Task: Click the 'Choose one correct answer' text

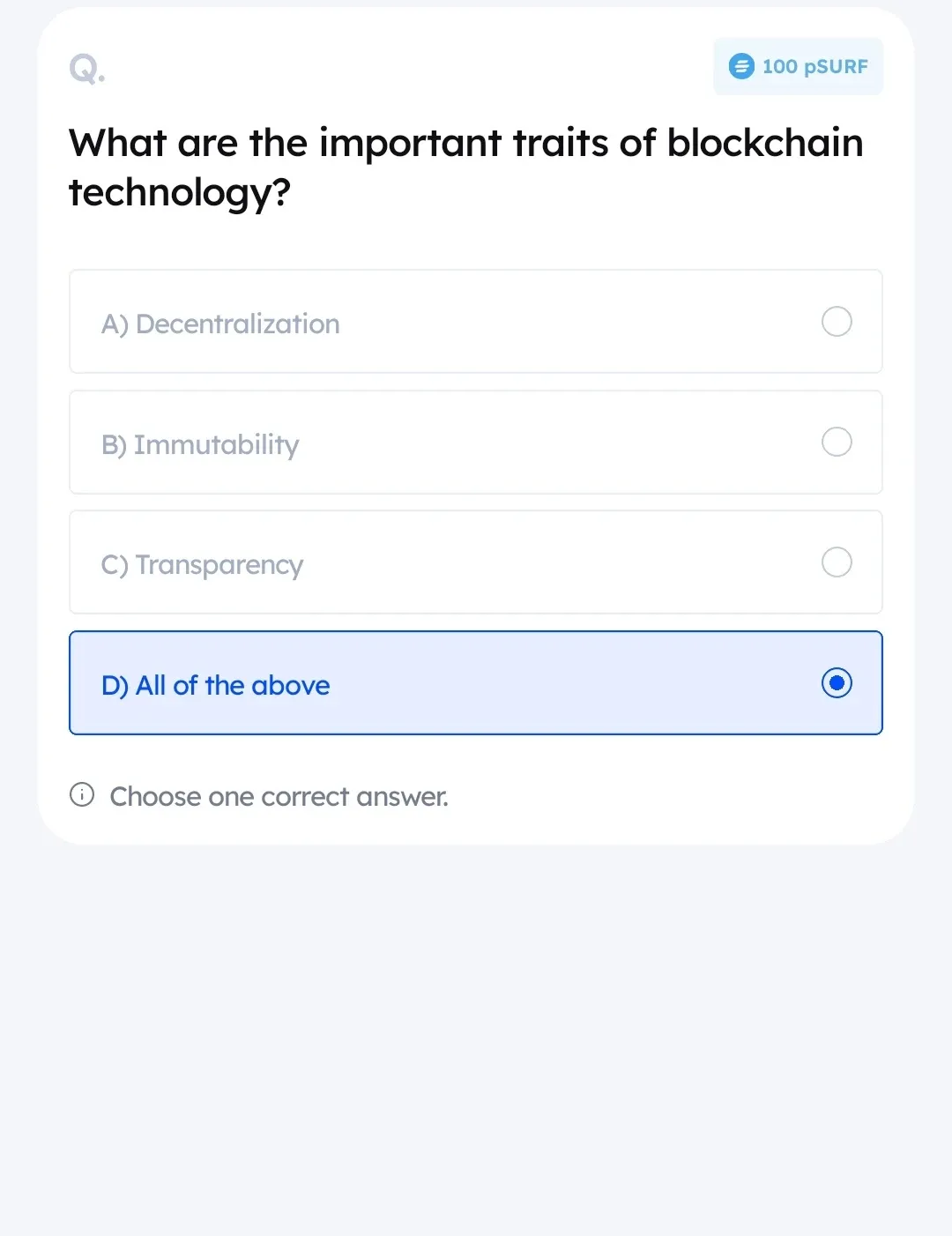Action: click(x=279, y=796)
